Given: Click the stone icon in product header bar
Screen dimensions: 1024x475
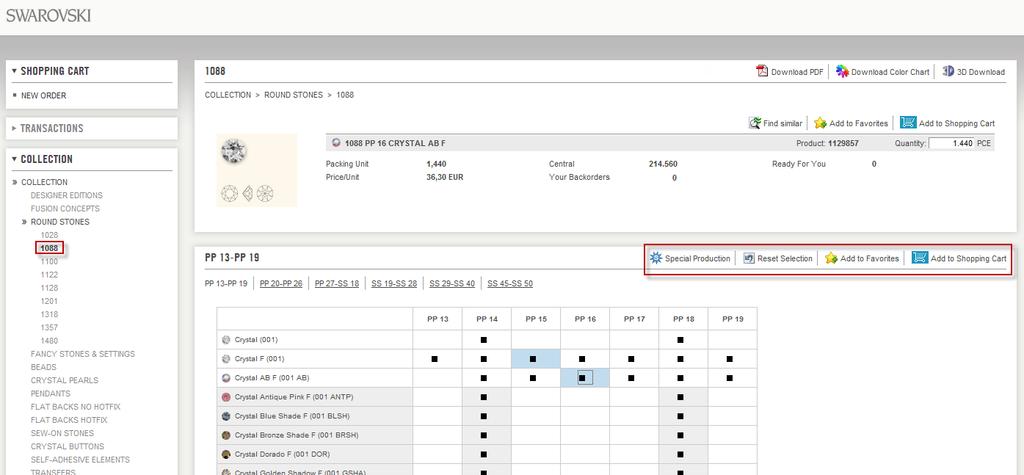Looking at the screenshot, I should point(336,142).
